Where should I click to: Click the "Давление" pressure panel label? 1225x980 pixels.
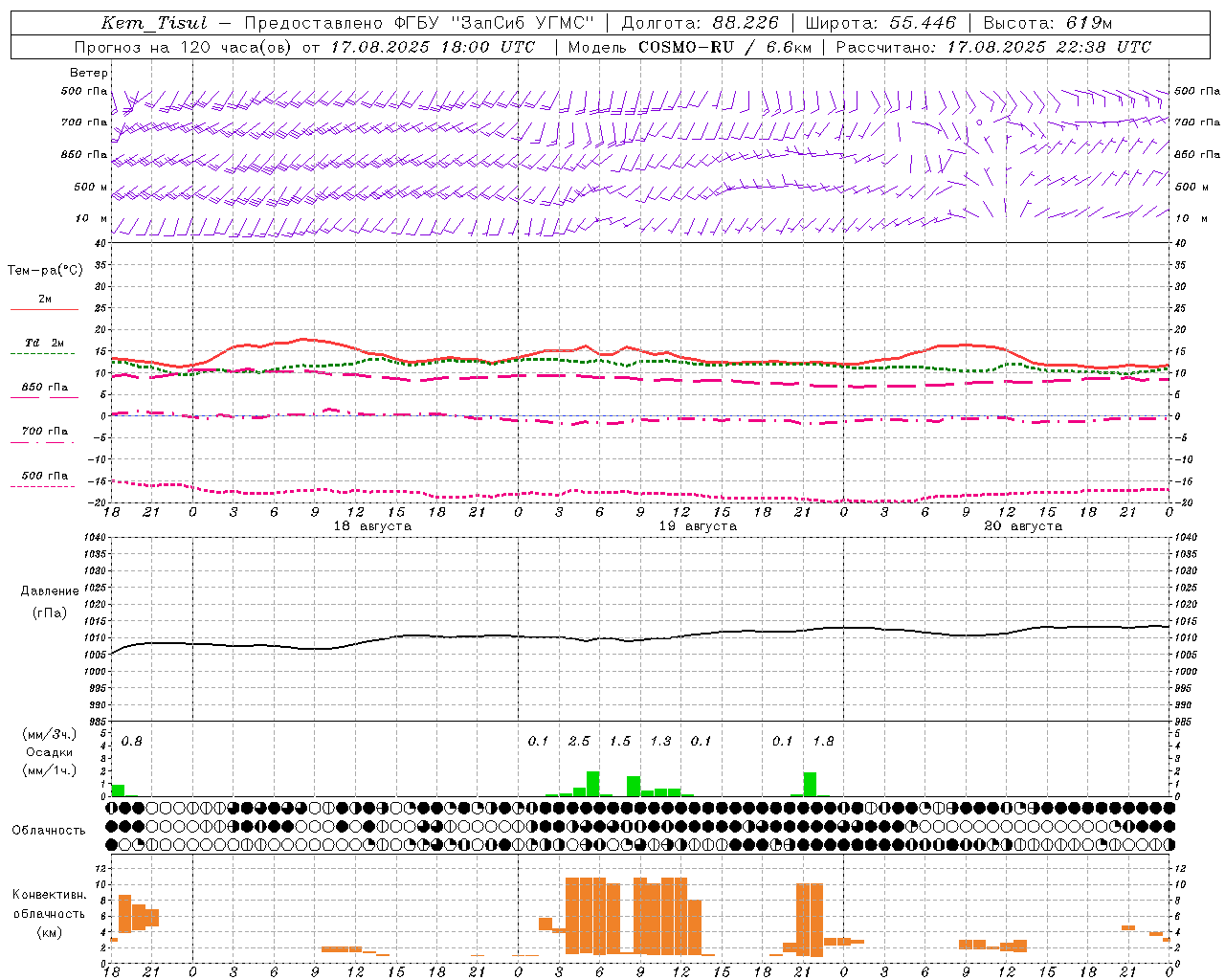tap(50, 591)
